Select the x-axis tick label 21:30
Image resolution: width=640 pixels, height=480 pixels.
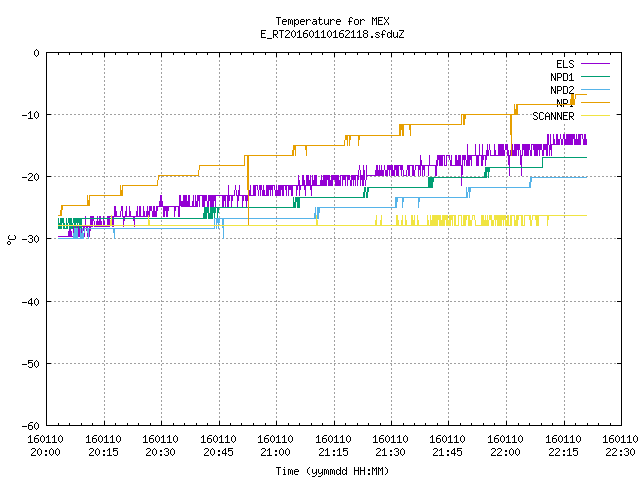391,452
